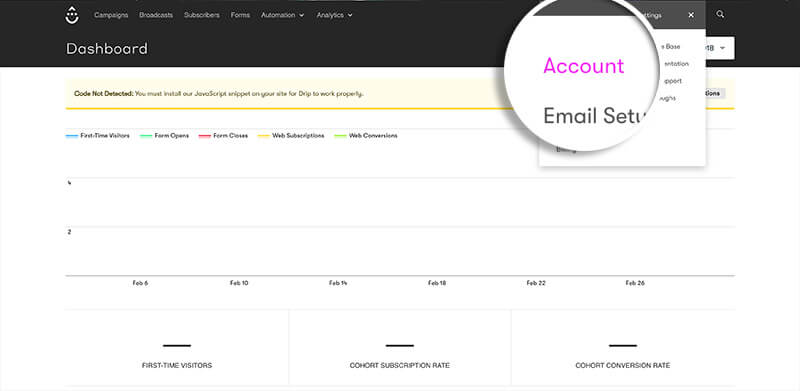This screenshot has height=391, width=800.
Task: Open the Campaigns menu item
Action: click(x=111, y=15)
